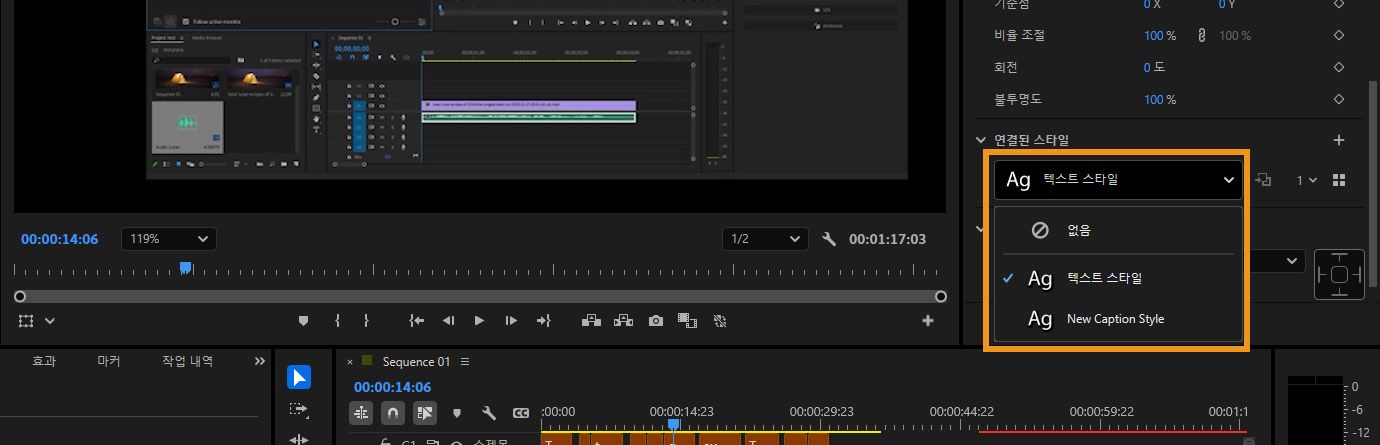
Task: Expand the chevron beside the frame fit icon
Action: [x=49, y=321]
